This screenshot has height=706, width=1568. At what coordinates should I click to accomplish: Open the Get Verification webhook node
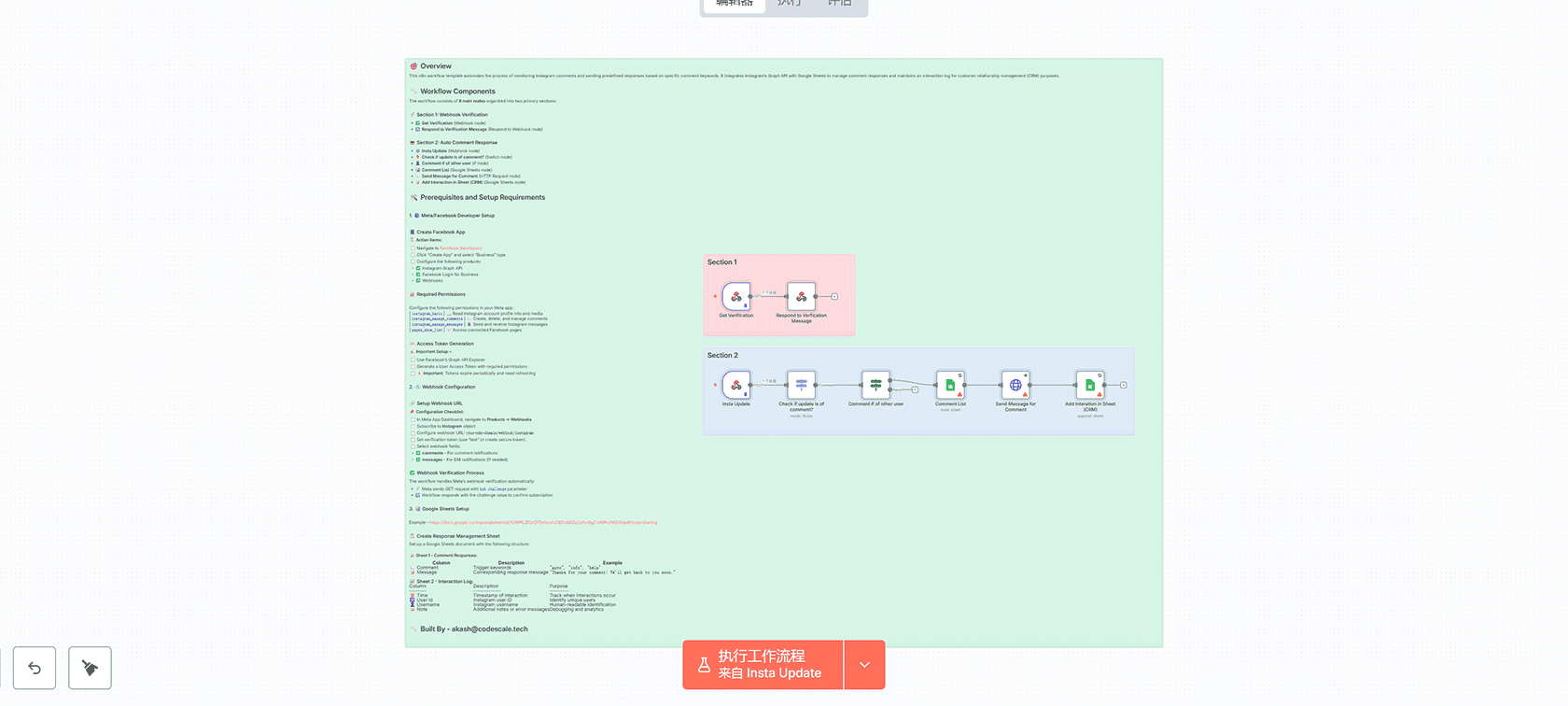[x=735, y=297]
